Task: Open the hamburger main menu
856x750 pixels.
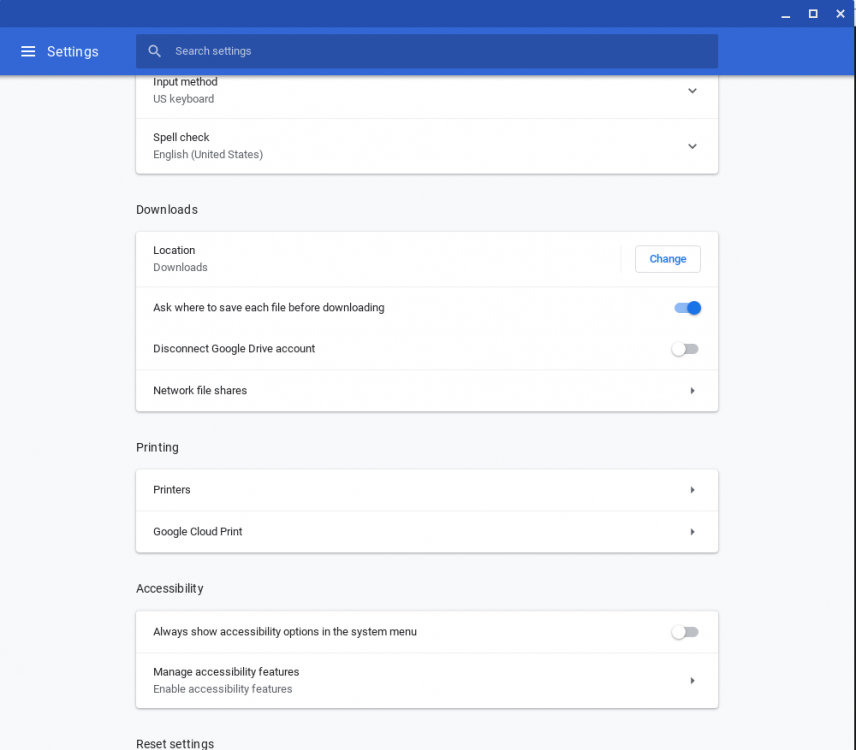Action: (28, 51)
